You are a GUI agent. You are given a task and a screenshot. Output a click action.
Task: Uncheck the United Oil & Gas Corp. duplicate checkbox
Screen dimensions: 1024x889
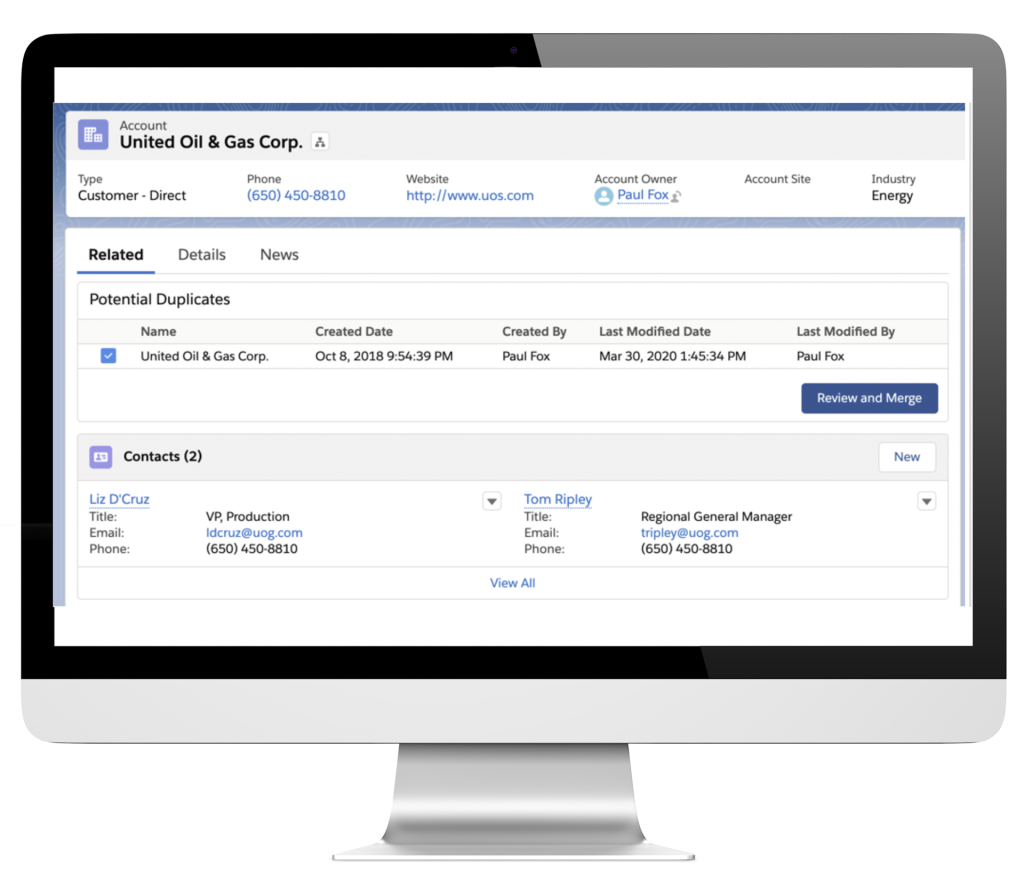[108, 356]
